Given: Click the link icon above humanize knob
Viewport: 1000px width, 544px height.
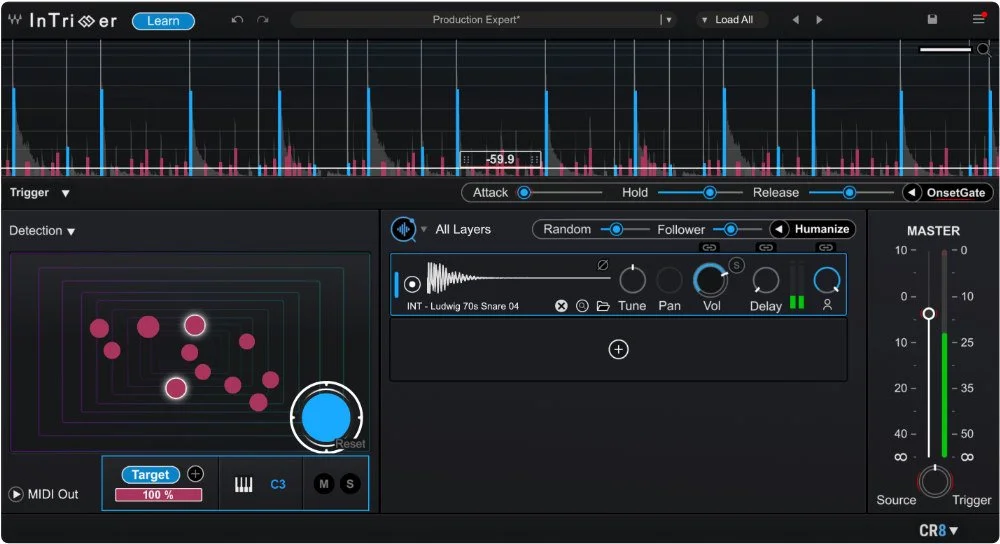Looking at the screenshot, I should click(x=826, y=247).
